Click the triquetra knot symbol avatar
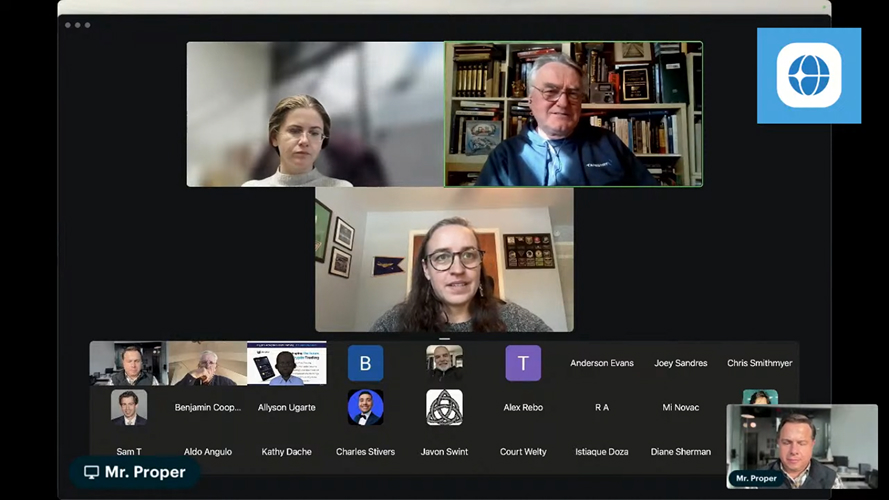 click(x=444, y=407)
